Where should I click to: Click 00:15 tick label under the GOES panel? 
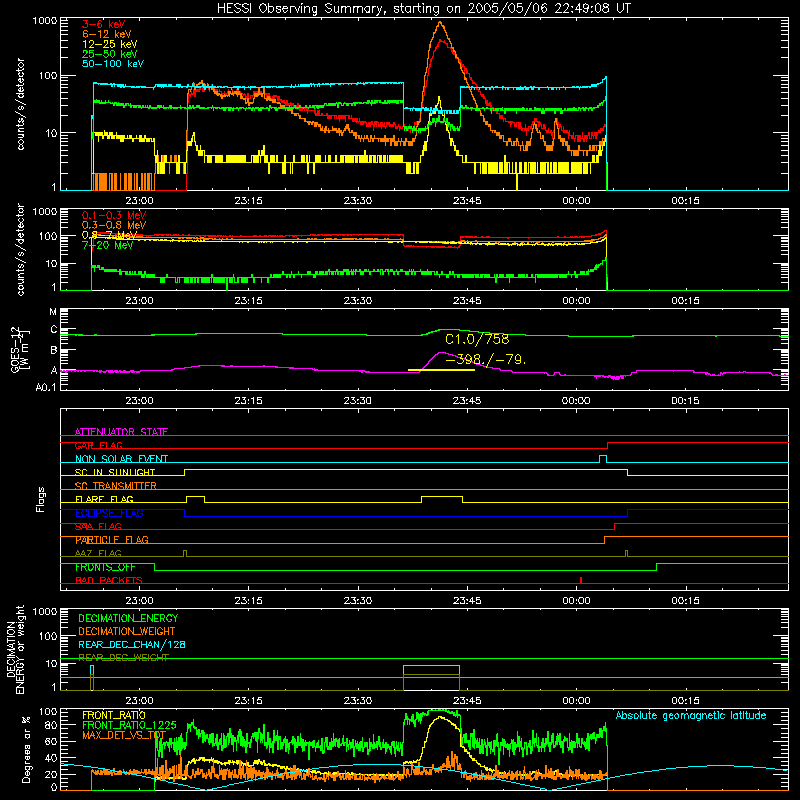685,401
